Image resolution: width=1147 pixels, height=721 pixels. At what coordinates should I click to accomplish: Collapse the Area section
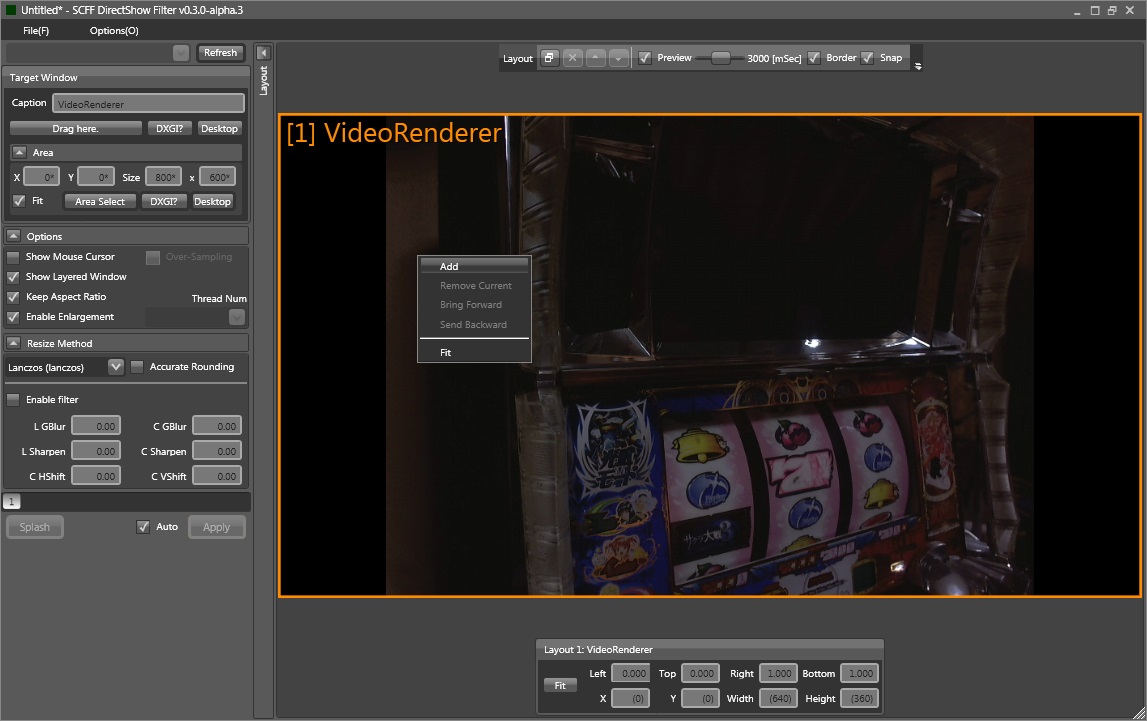coord(20,152)
